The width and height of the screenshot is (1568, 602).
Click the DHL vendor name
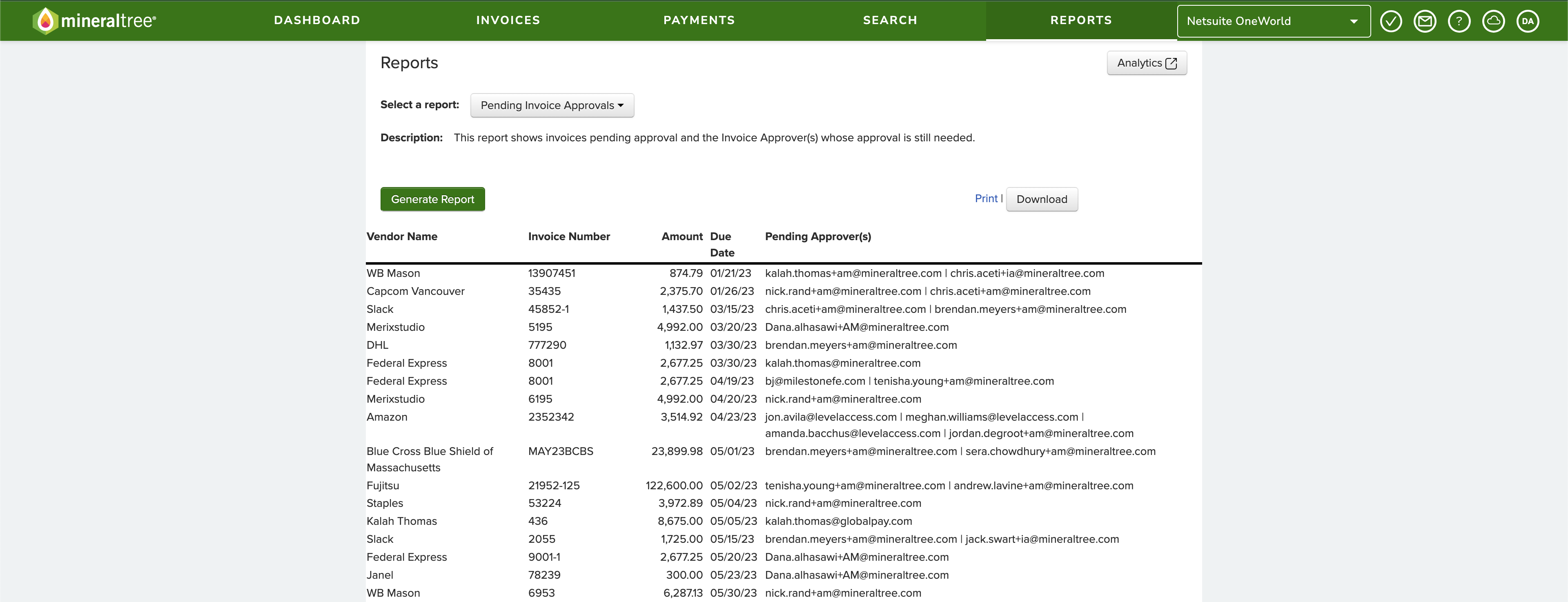tap(377, 345)
